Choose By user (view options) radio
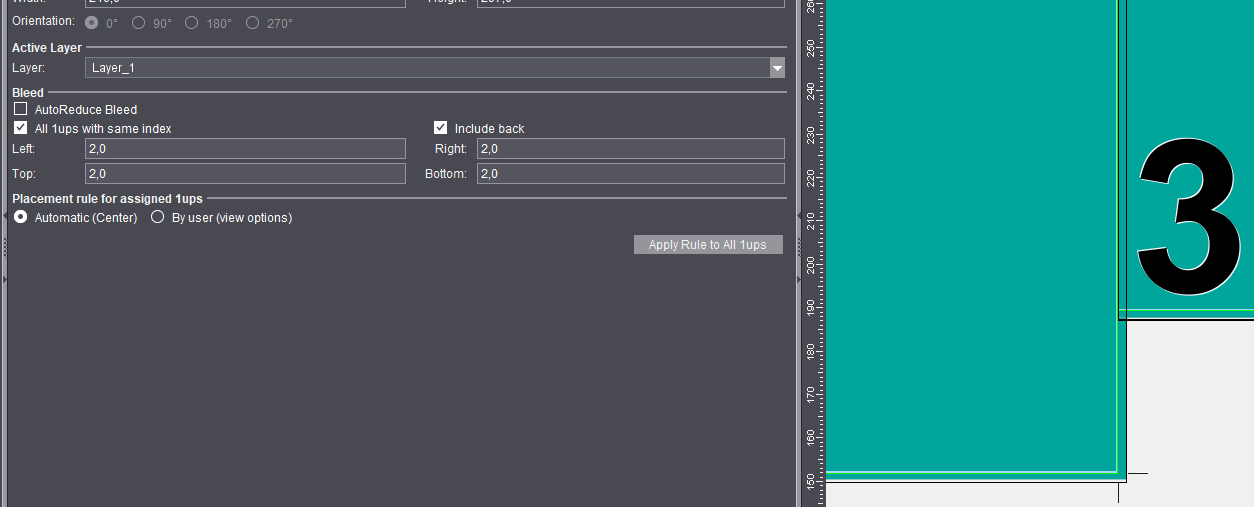This screenshot has height=507, width=1254. 157,217
